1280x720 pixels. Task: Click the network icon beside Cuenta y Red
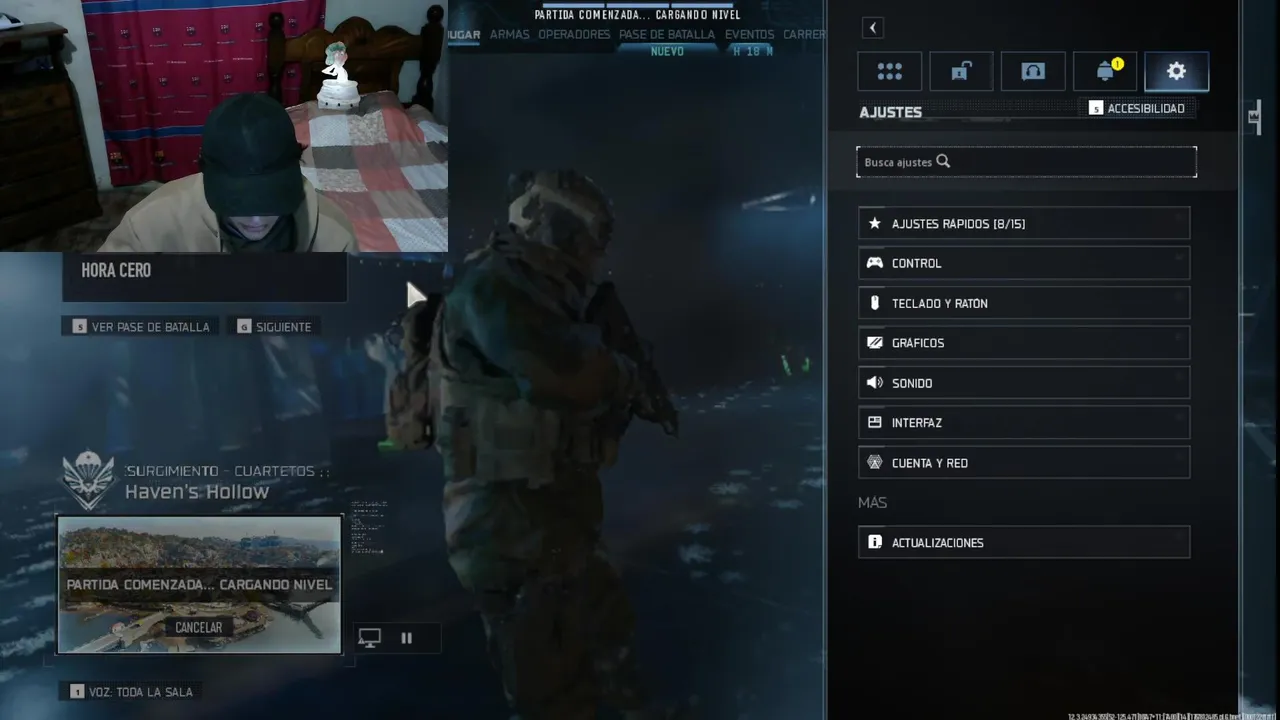click(875, 463)
